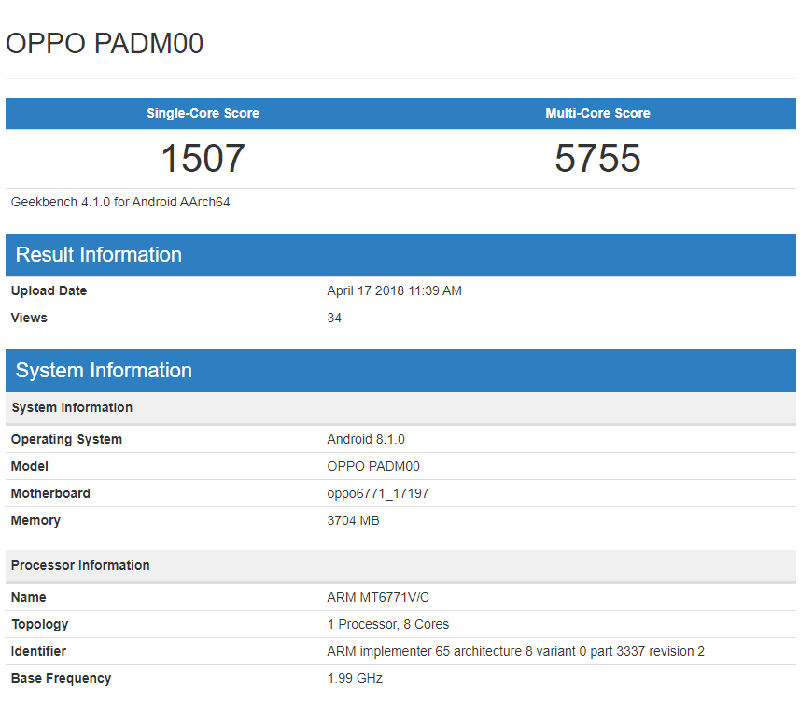
Task: Click the Single-Core Score header
Action: pos(203,113)
